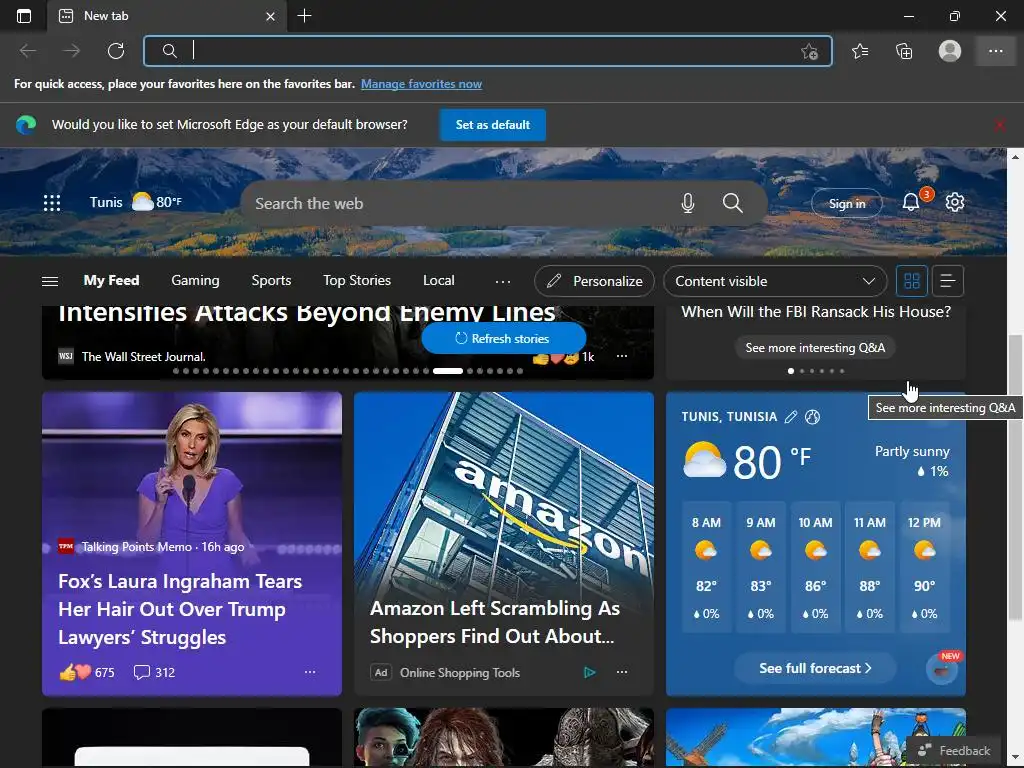Click Set as default button
The image size is (1024, 768).
point(492,125)
